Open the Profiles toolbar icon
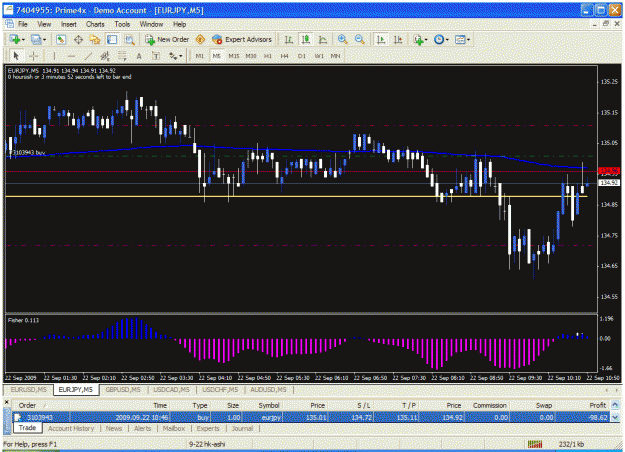This screenshot has width=625, height=452. [x=36, y=39]
